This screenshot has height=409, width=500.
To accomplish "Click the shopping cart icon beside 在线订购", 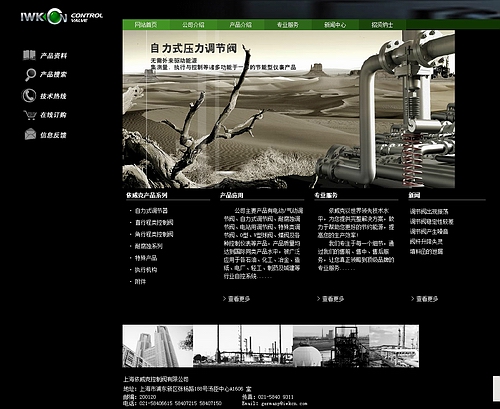I will 30,115.
